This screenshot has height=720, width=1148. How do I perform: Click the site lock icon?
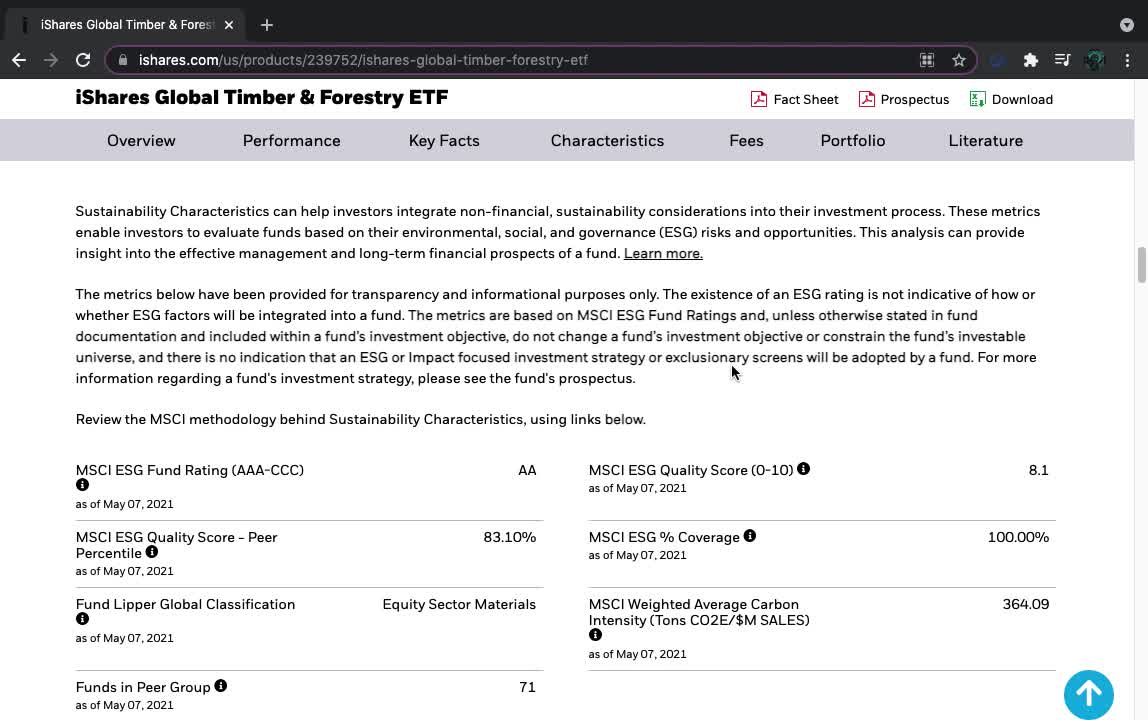pos(123,60)
